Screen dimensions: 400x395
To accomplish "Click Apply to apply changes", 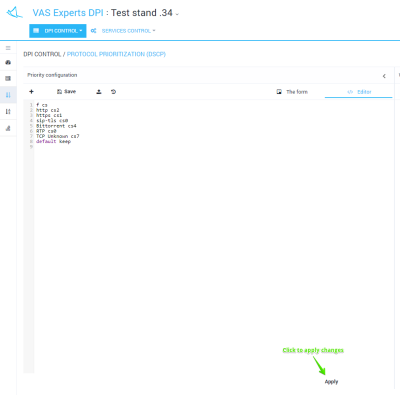I will [331, 382].
